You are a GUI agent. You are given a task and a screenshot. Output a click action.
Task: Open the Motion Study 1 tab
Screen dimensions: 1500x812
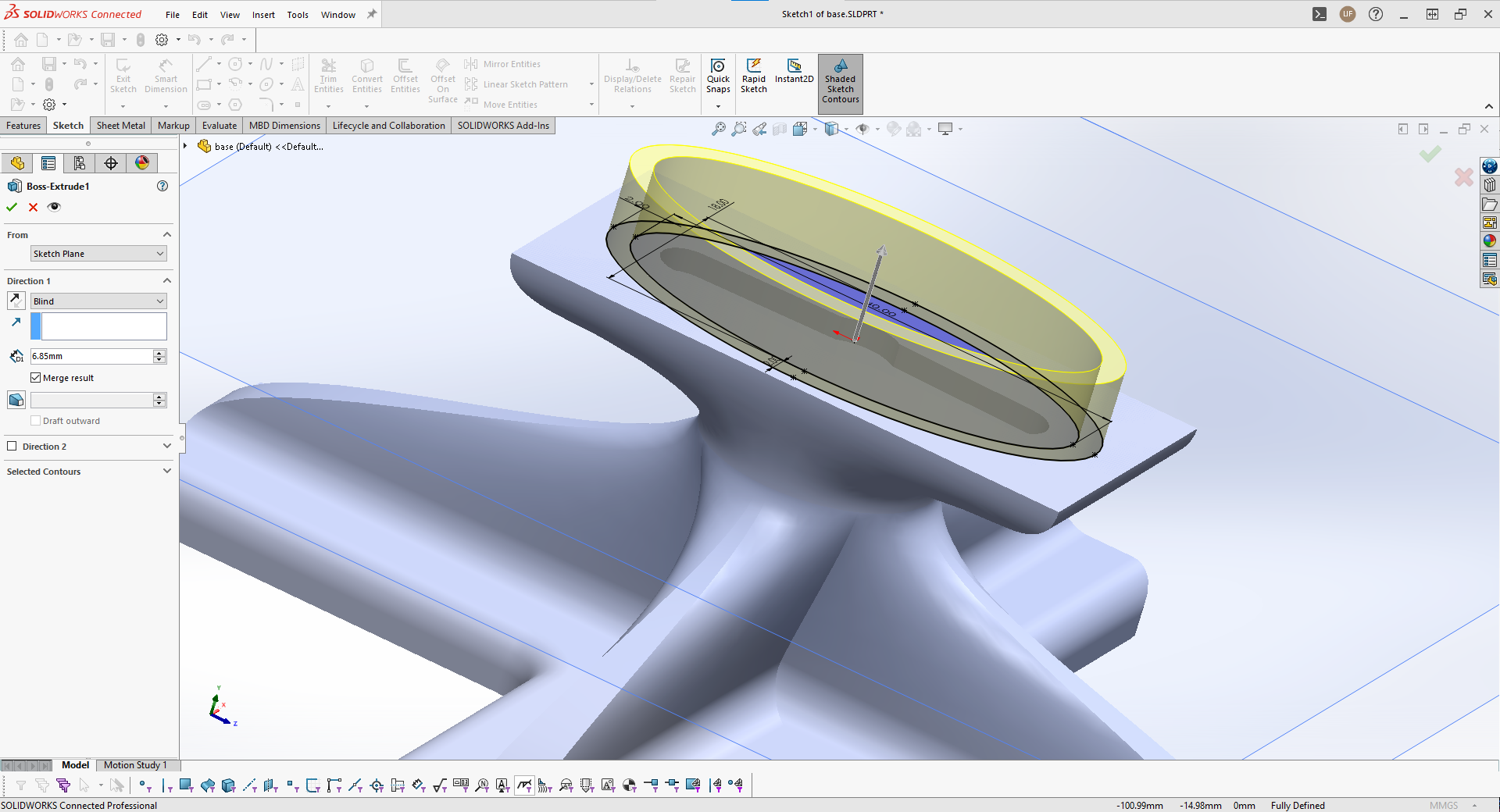(135, 765)
